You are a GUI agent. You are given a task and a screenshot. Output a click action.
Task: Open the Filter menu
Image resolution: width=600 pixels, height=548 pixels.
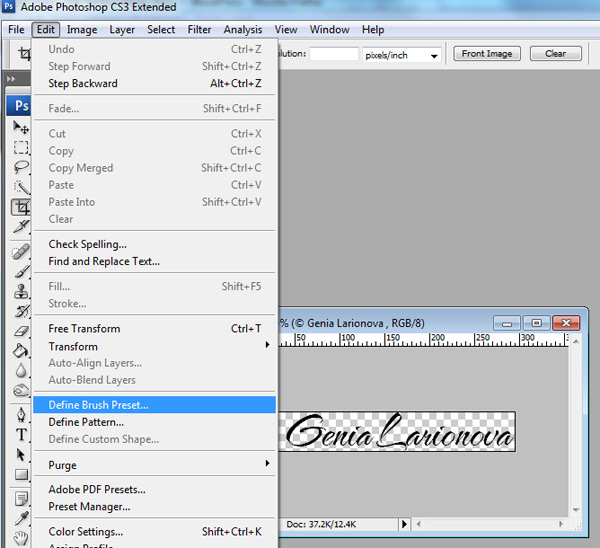pyautogui.click(x=199, y=29)
